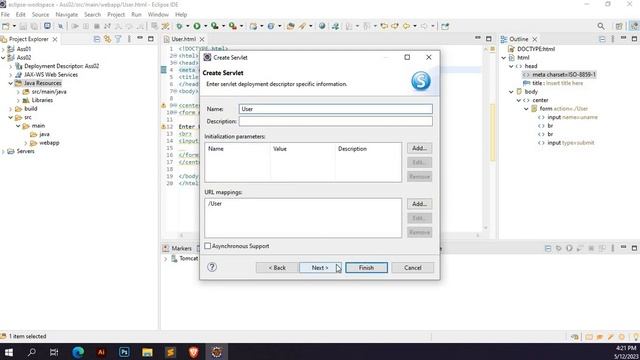Open Windows Start menu

8,351
